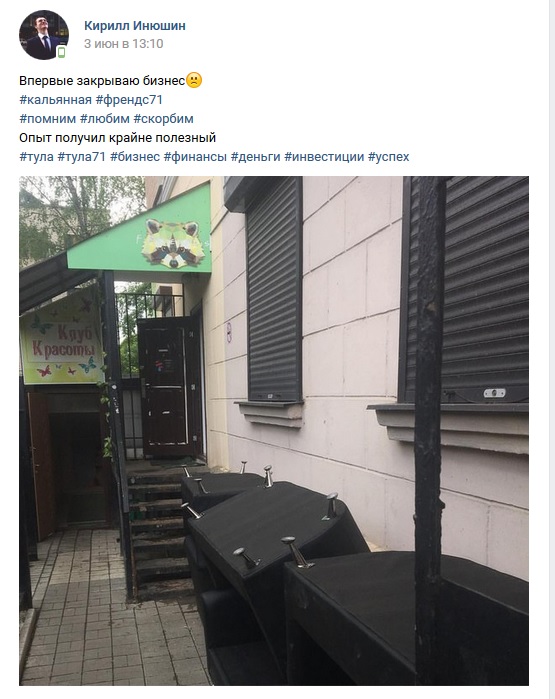The height and width of the screenshot is (699, 555).
Task: Open hashtag #тула71
Action: click(x=82, y=157)
